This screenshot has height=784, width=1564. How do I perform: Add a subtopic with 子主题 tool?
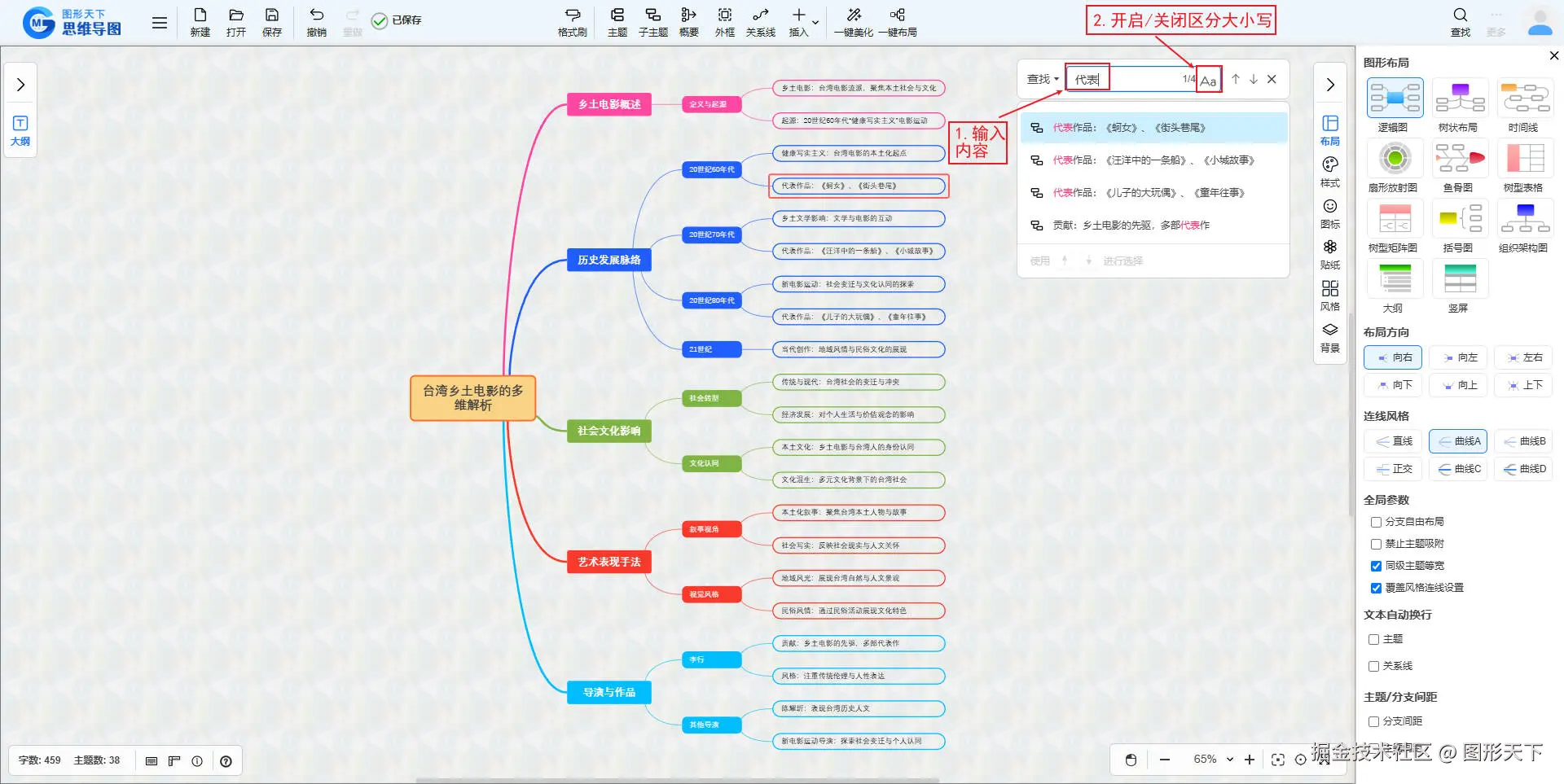pyautogui.click(x=653, y=22)
